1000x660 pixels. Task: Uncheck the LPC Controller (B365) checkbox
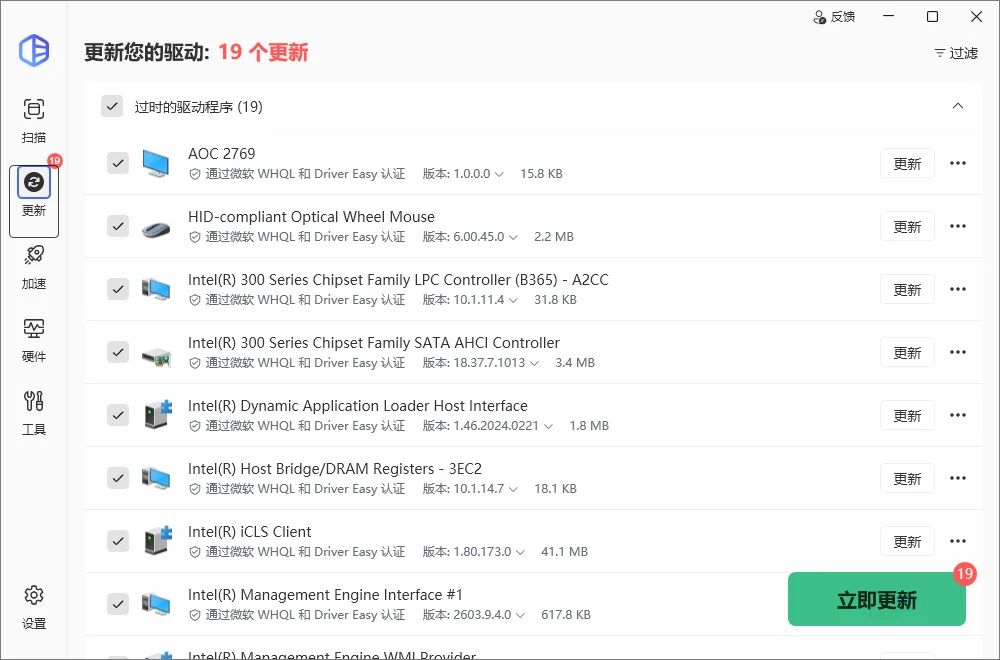118,289
